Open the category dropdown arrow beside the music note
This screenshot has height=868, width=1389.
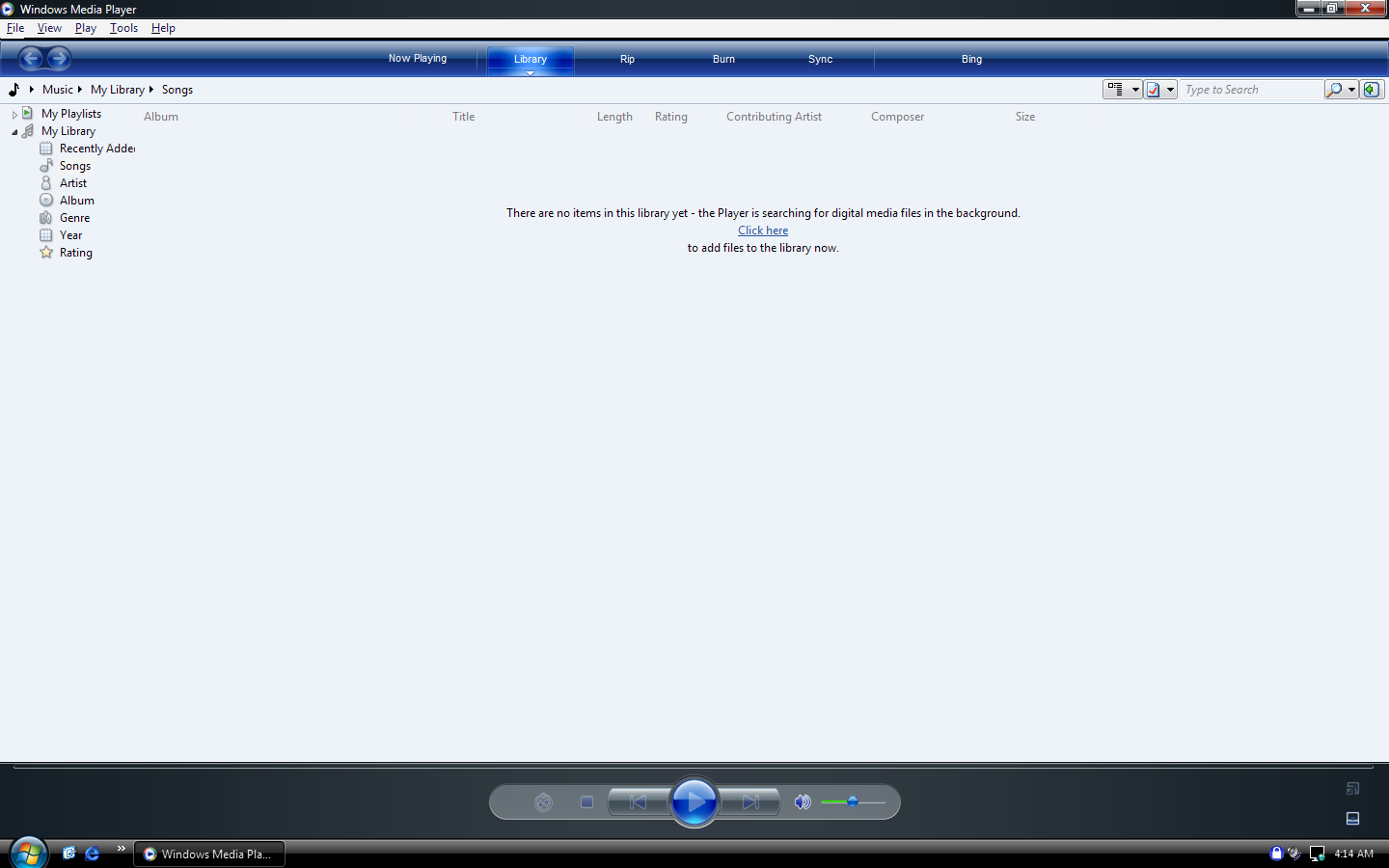[x=32, y=90]
